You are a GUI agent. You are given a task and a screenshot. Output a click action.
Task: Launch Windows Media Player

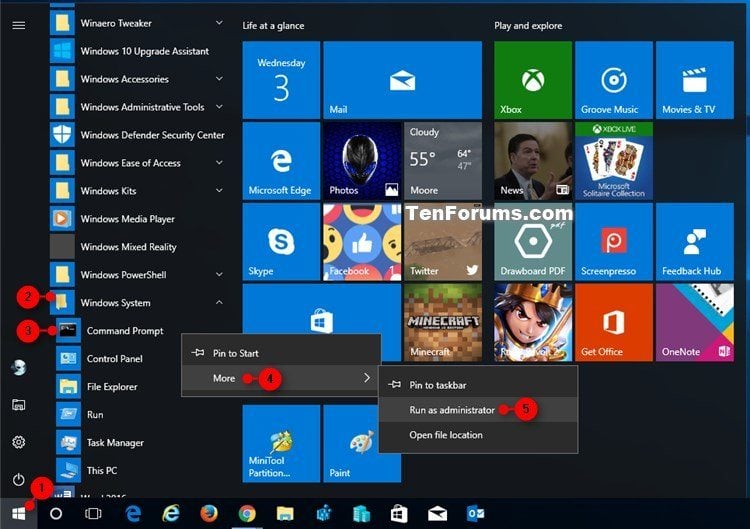coord(138,219)
